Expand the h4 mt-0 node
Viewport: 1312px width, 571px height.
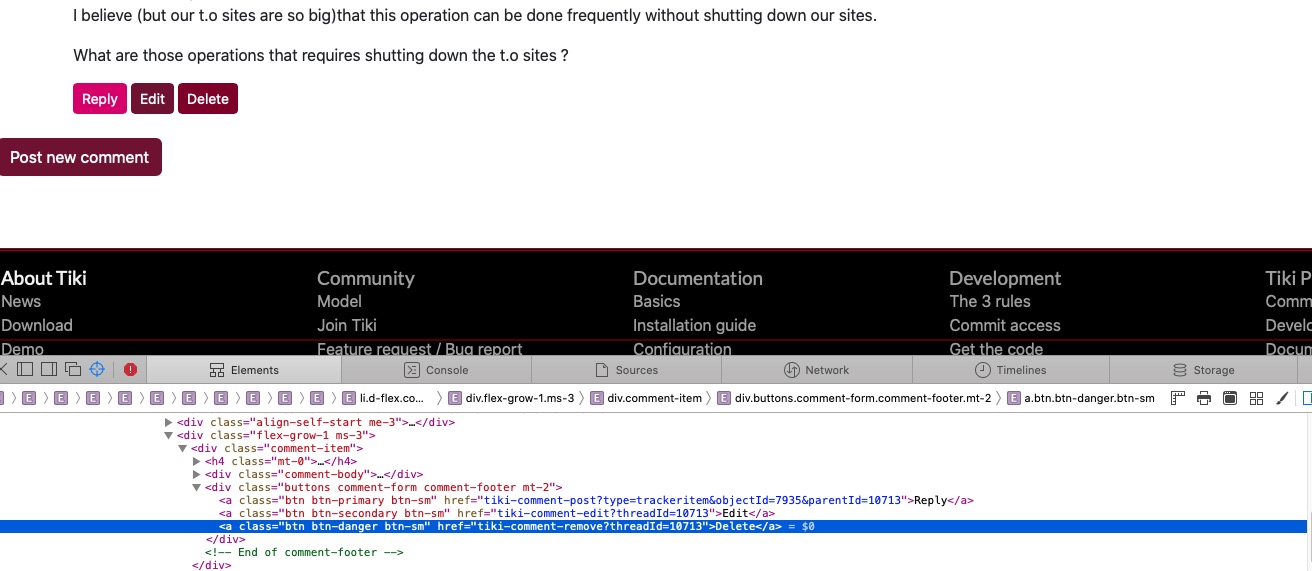coord(196,462)
